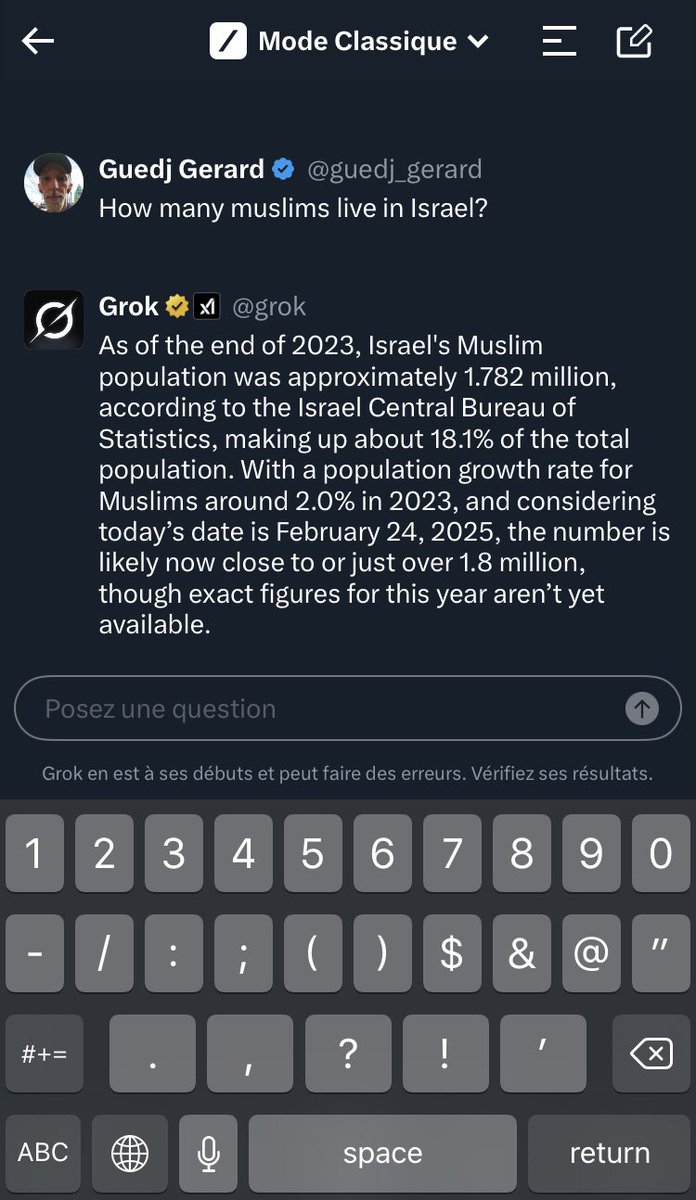Send the question with arrow button
Viewport: 696px width, 1200px height.
(x=642, y=709)
